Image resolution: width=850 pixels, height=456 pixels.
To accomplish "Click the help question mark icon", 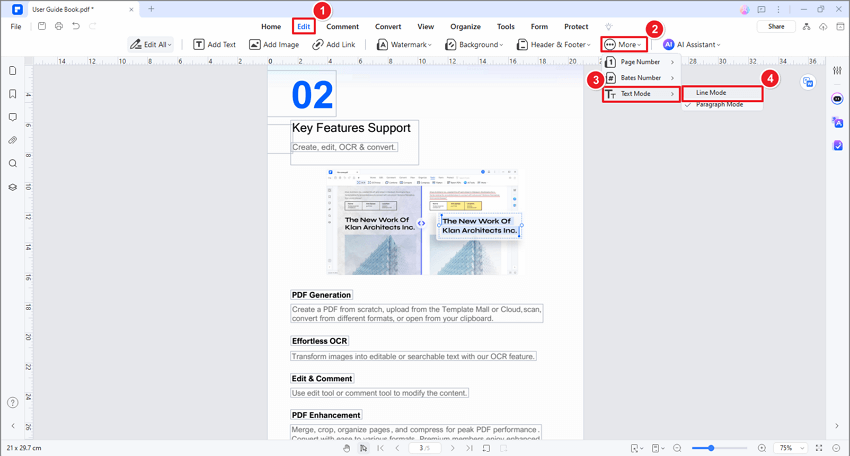I will pyautogui.click(x=12, y=402).
